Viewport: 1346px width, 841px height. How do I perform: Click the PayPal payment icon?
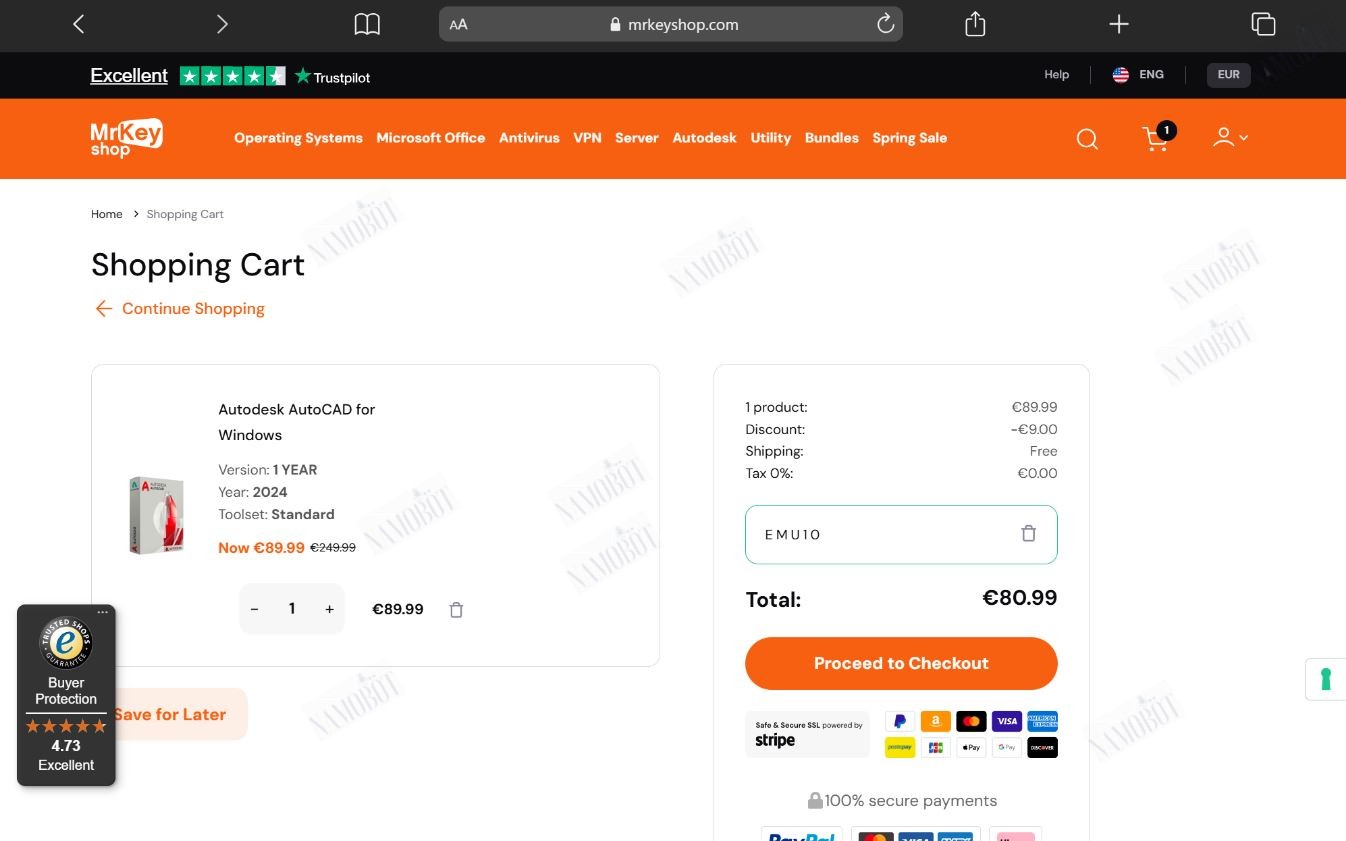tap(899, 721)
